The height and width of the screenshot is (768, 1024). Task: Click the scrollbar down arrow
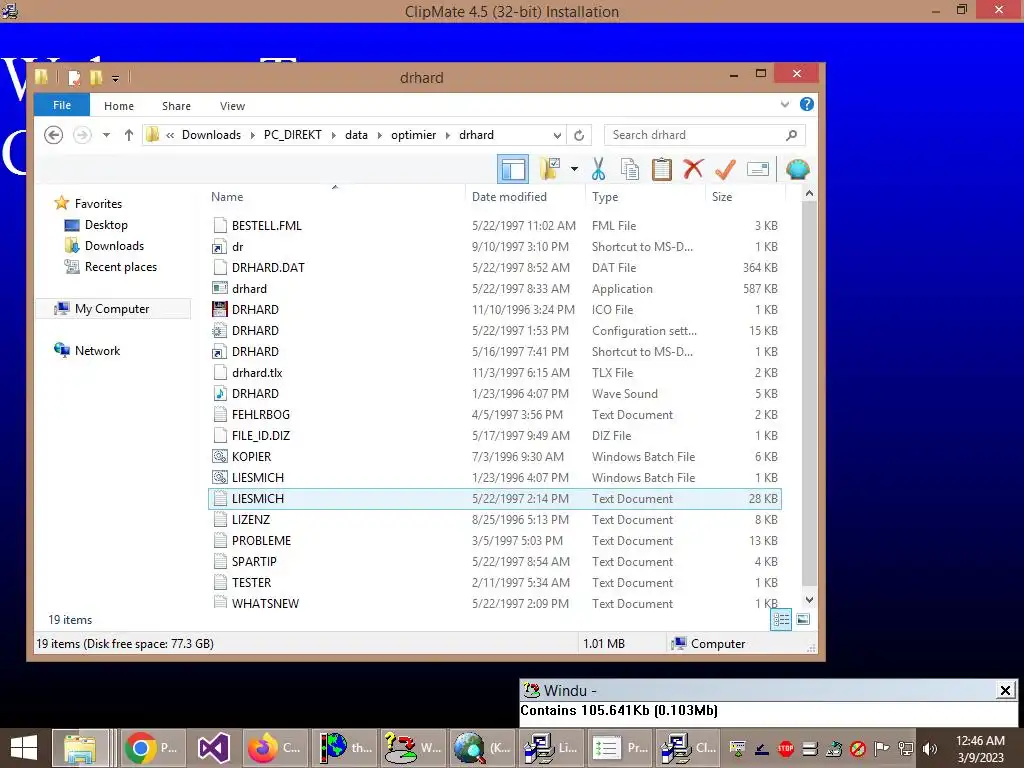click(809, 600)
